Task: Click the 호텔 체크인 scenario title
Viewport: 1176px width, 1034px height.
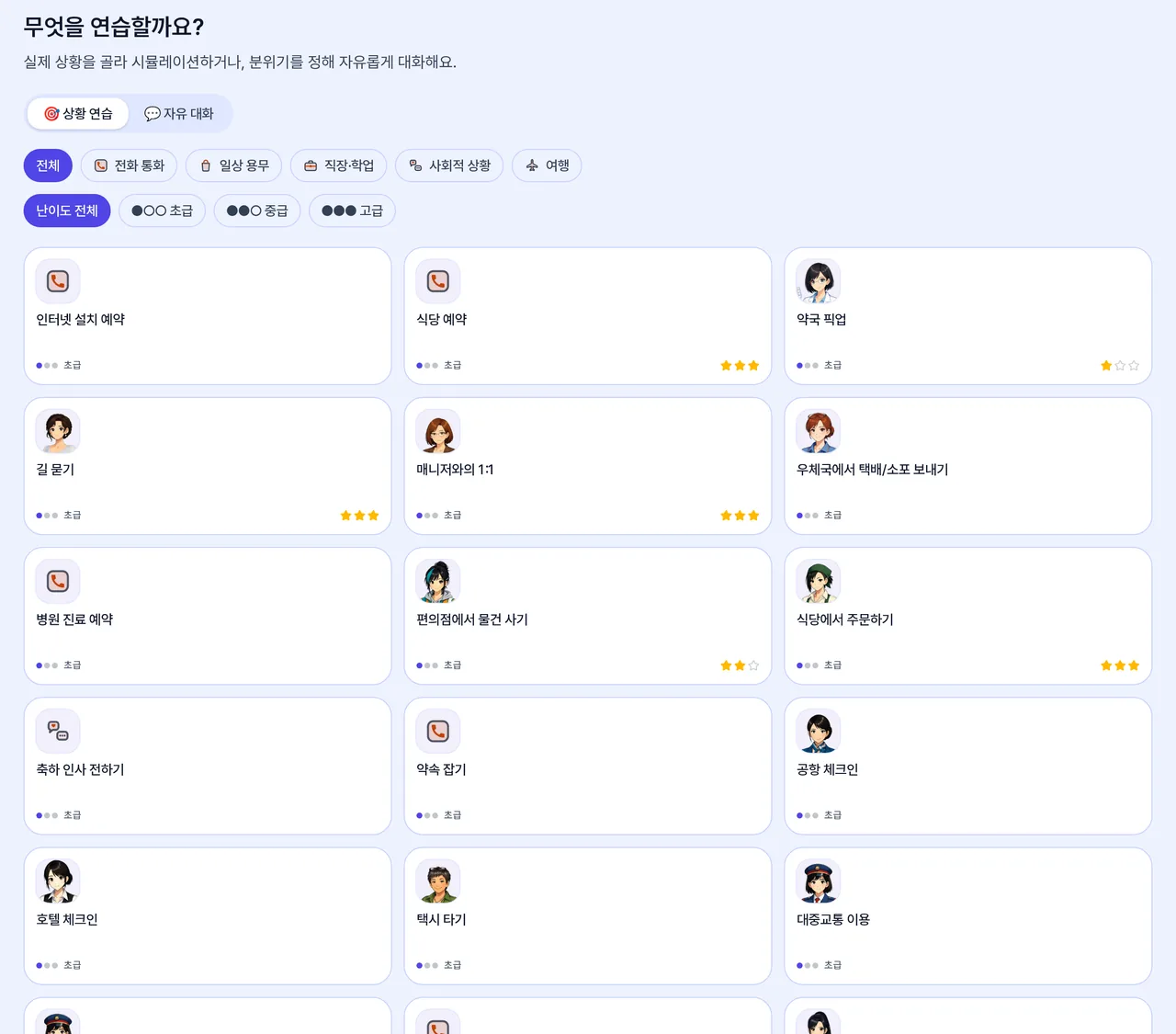Action: tap(67, 919)
